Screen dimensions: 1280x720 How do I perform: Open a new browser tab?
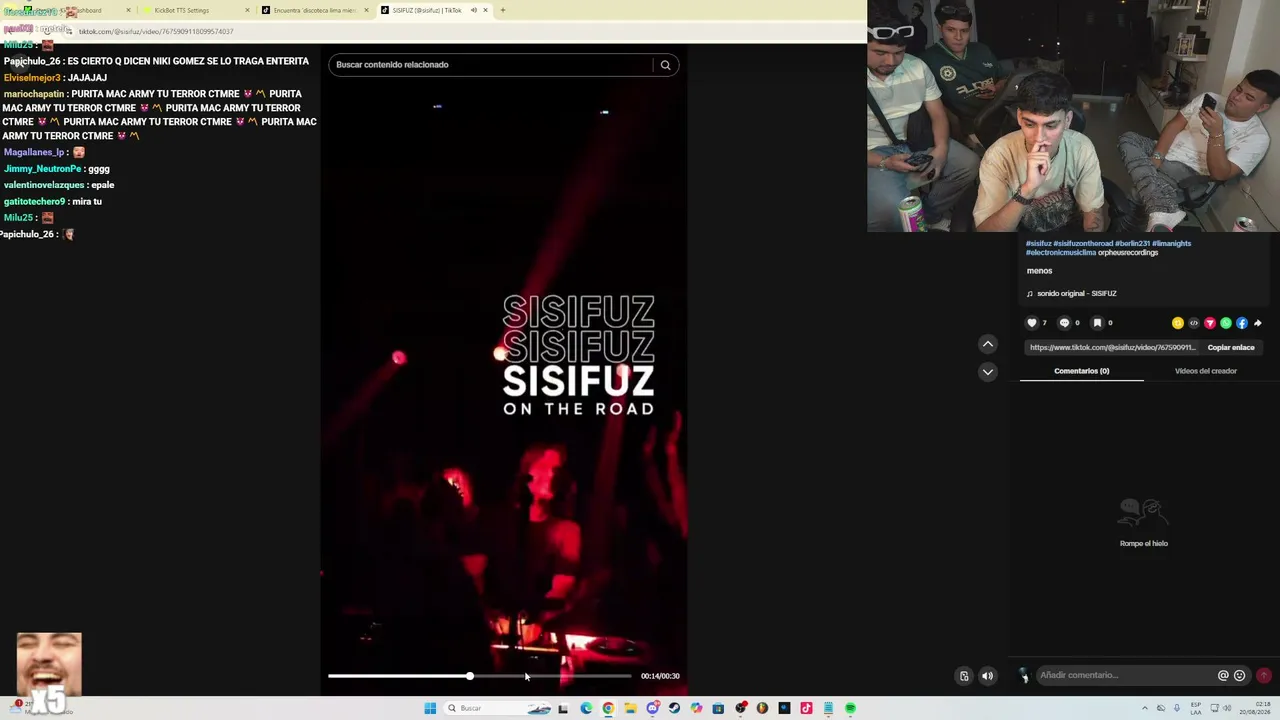click(502, 10)
